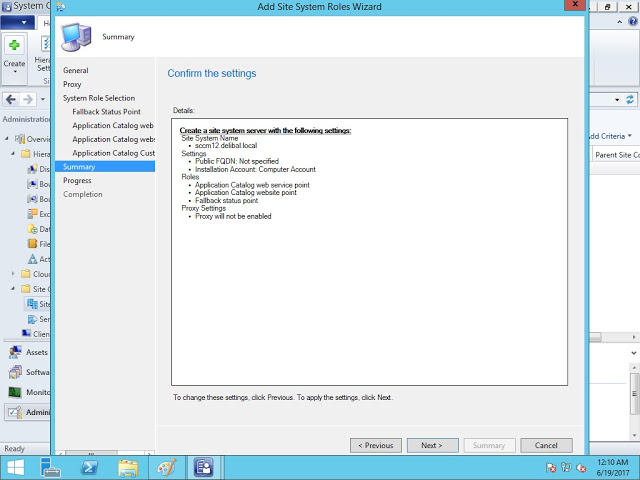The height and width of the screenshot is (480, 640).
Task: Click the back navigation arrow
Action: point(11,99)
